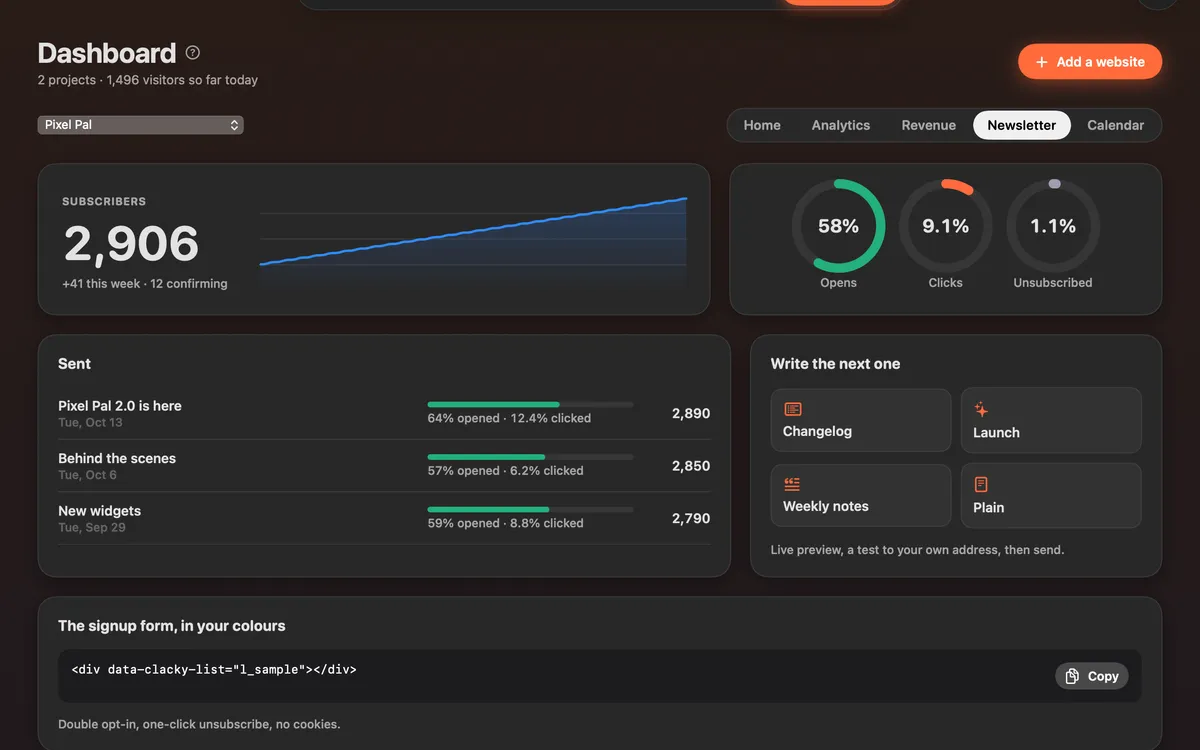Click the Plain document icon
1200x750 pixels.
coord(981,484)
